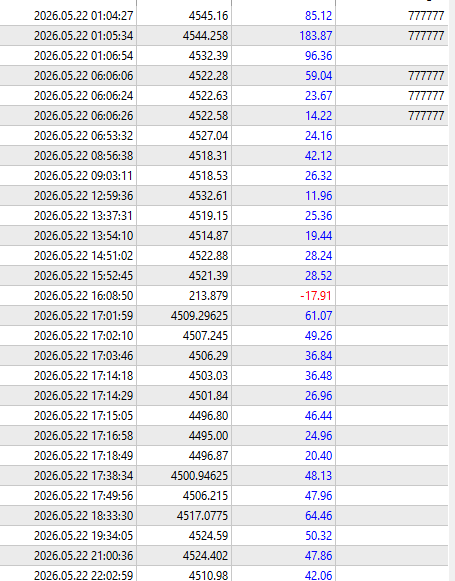The image size is (455, 581).
Task: Select the row dated 2026.05.22 09:03:11
Action: [x=224, y=176]
